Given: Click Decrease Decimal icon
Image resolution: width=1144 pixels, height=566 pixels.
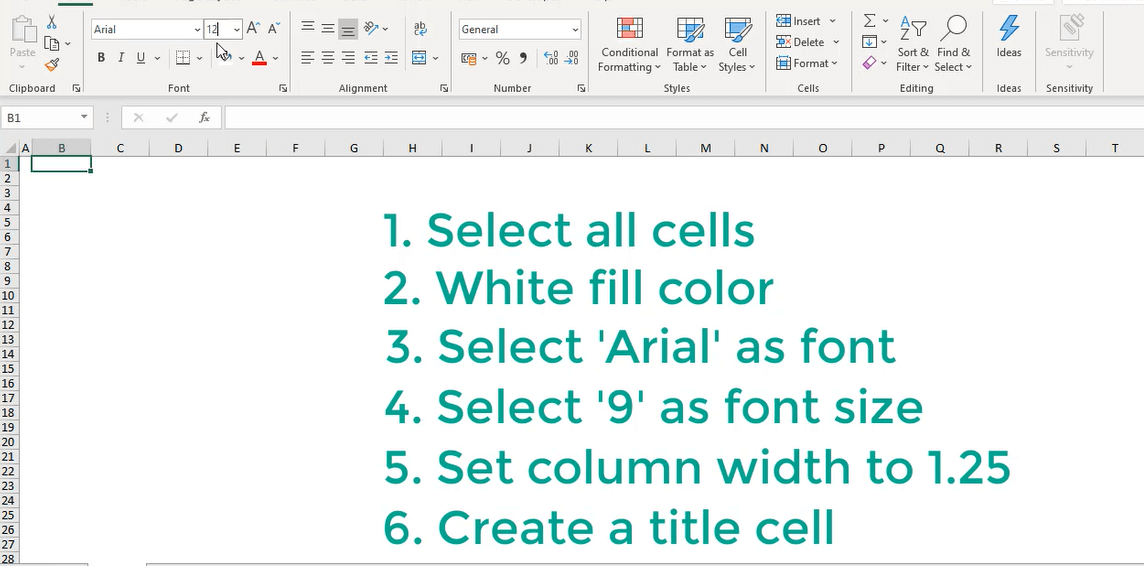Looking at the screenshot, I should 572,58.
